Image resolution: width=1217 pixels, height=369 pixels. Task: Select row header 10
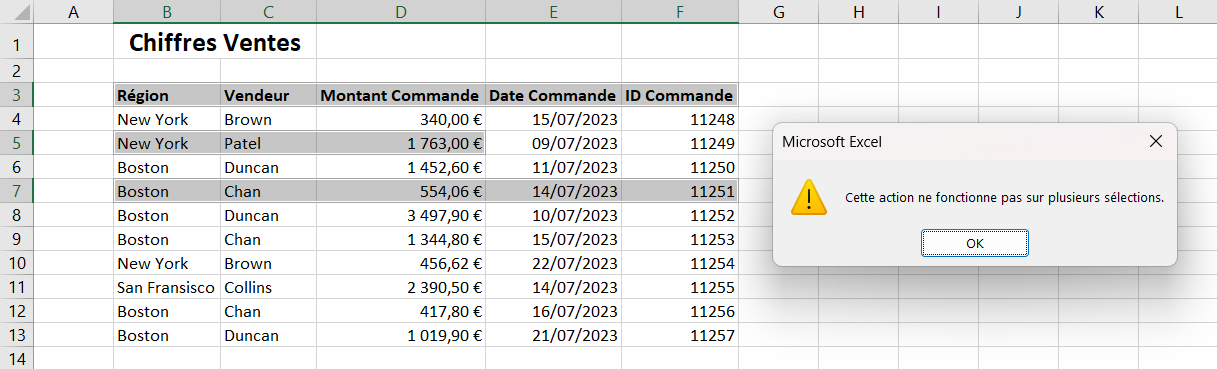point(17,263)
